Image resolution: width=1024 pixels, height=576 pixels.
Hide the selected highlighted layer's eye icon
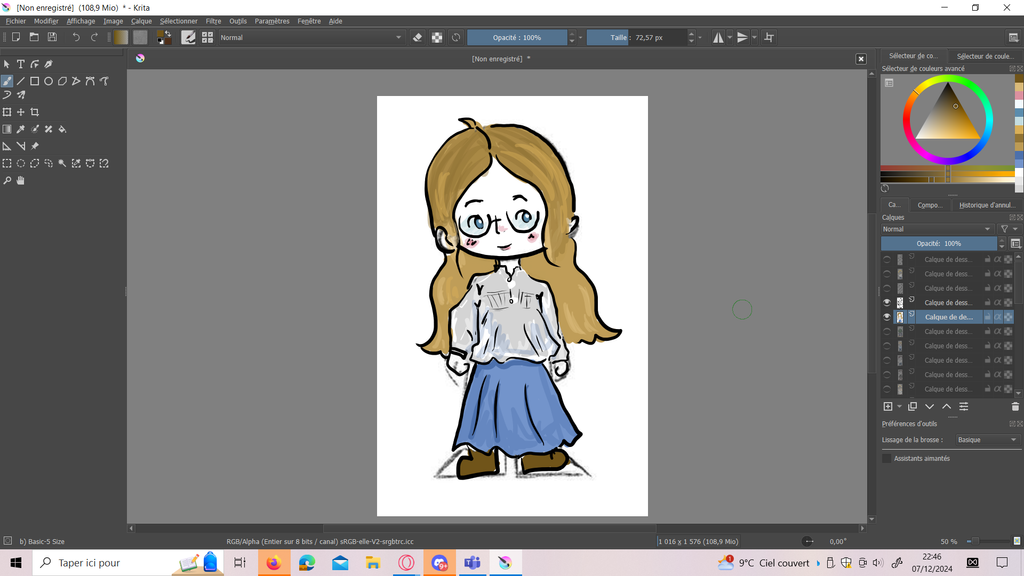887,317
